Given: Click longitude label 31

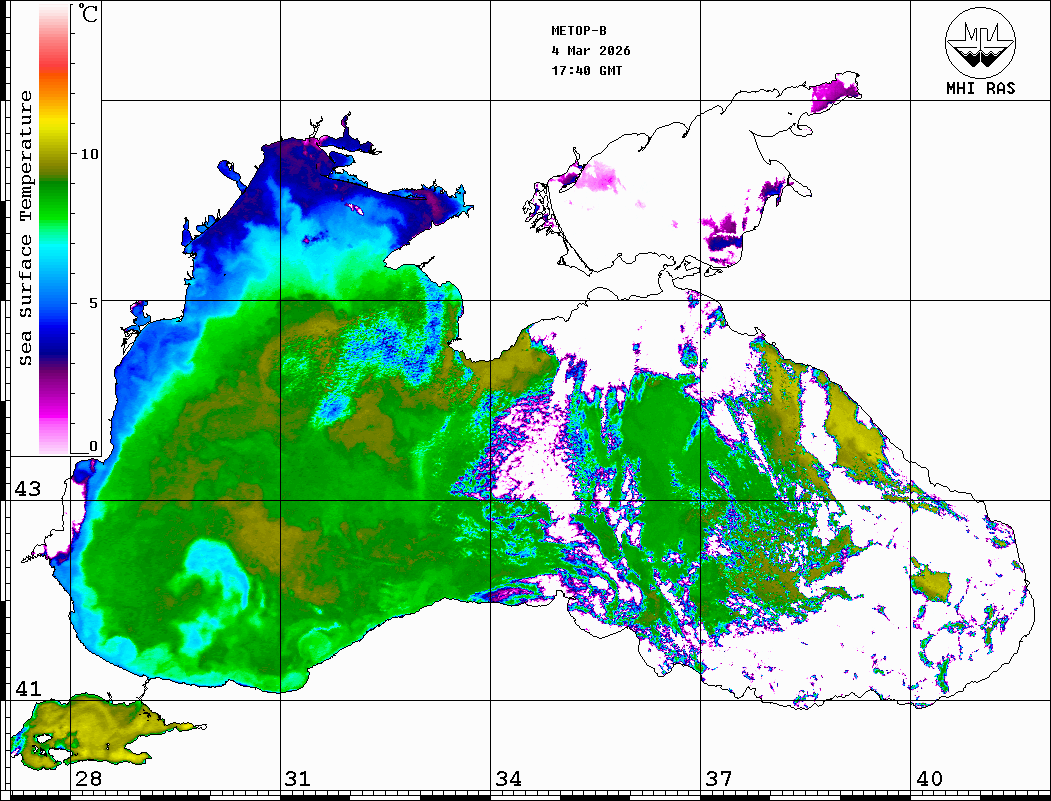Looking at the screenshot, I should pyautogui.click(x=298, y=779).
